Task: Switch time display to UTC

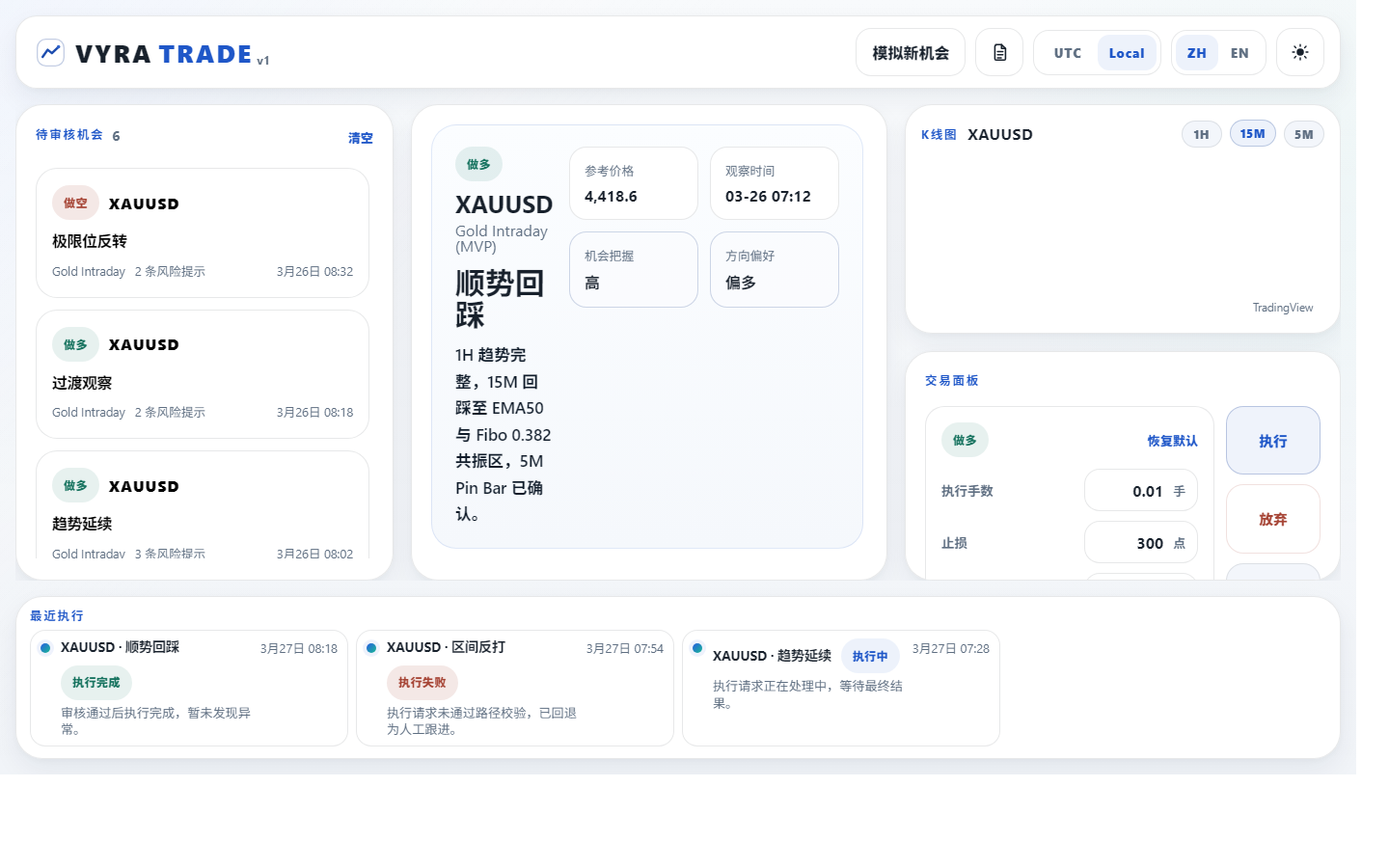Action: pyautogui.click(x=1067, y=53)
